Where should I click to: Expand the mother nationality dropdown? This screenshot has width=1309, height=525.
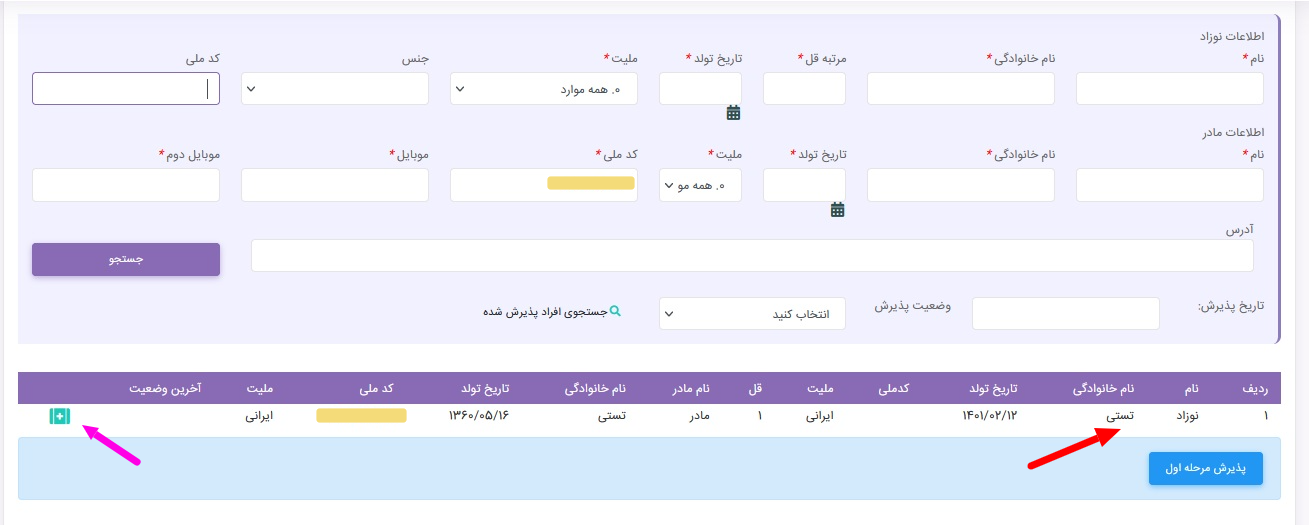pyautogui.click(x=699, y=185)
